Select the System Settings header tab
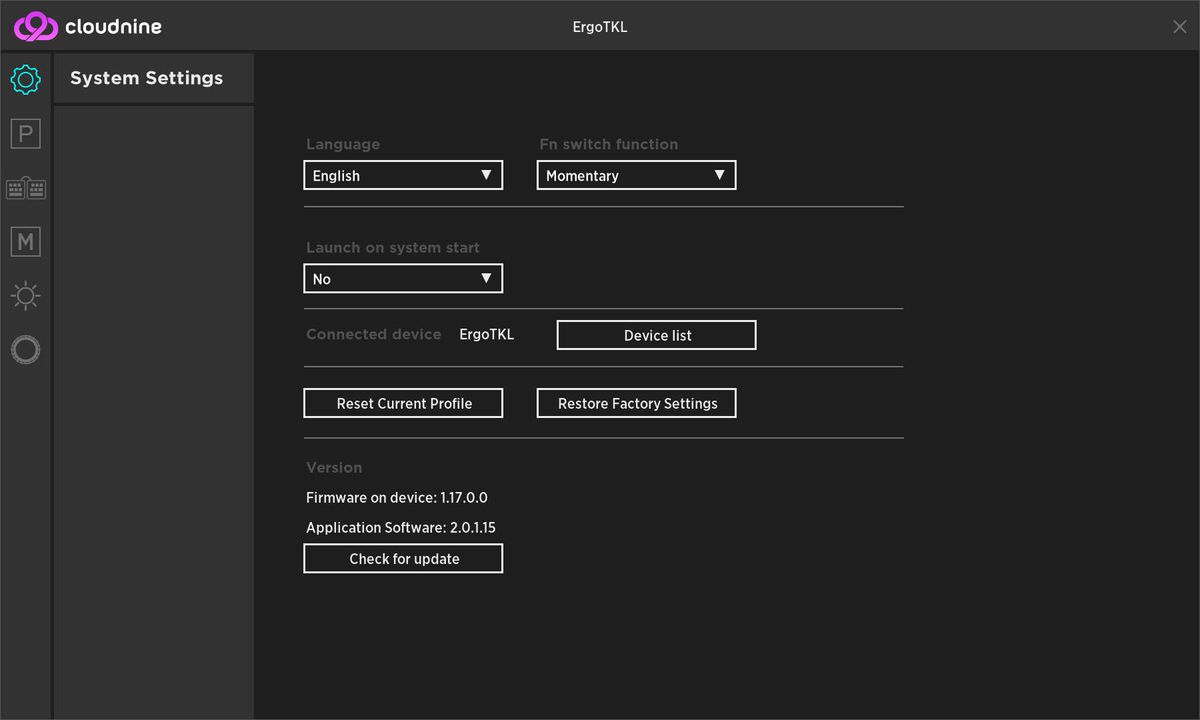Screen dimensions: 1200x720 154,78
